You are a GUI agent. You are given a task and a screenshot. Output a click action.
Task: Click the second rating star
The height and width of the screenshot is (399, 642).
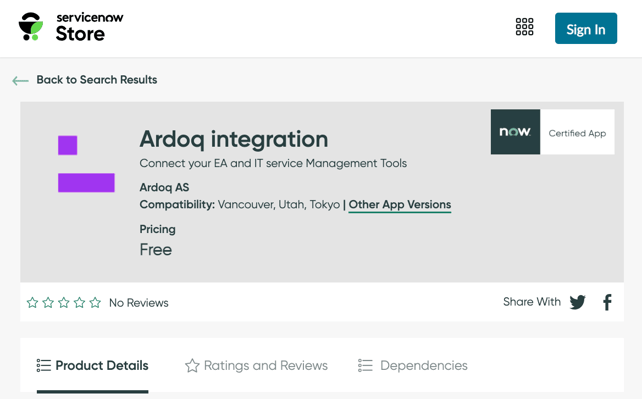48,302
